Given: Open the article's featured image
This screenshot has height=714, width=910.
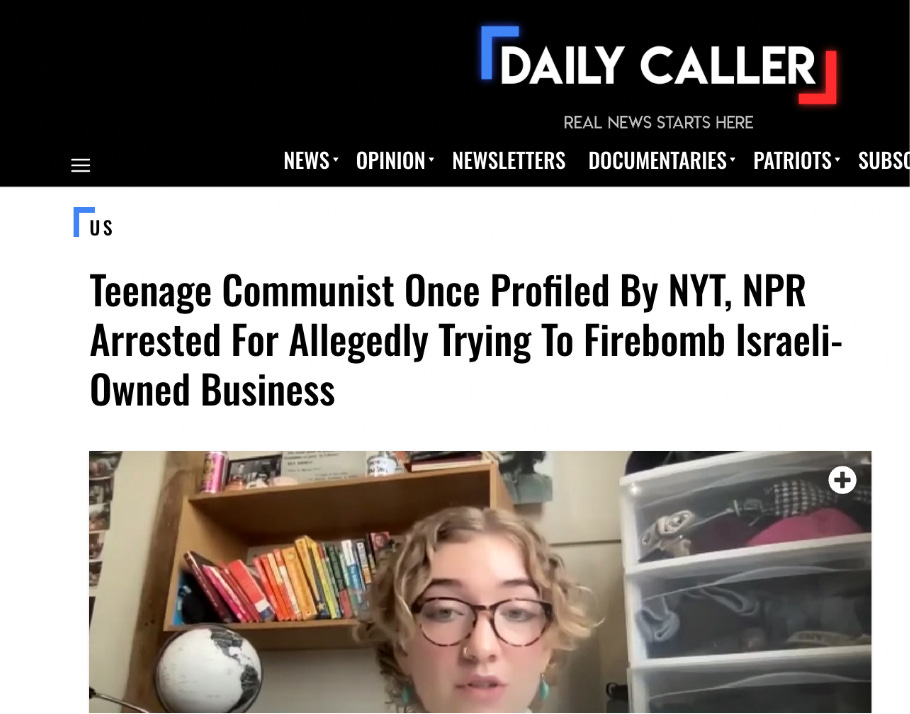Looking at the screenshot, I should [x=480, y=582].
